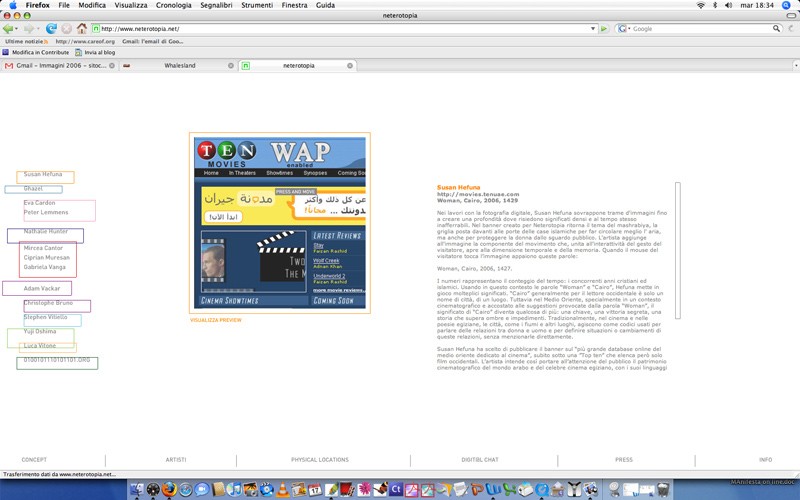Click the Home icon in the toolbar
This screenshot has height=500, width=800.
[81, 29]
